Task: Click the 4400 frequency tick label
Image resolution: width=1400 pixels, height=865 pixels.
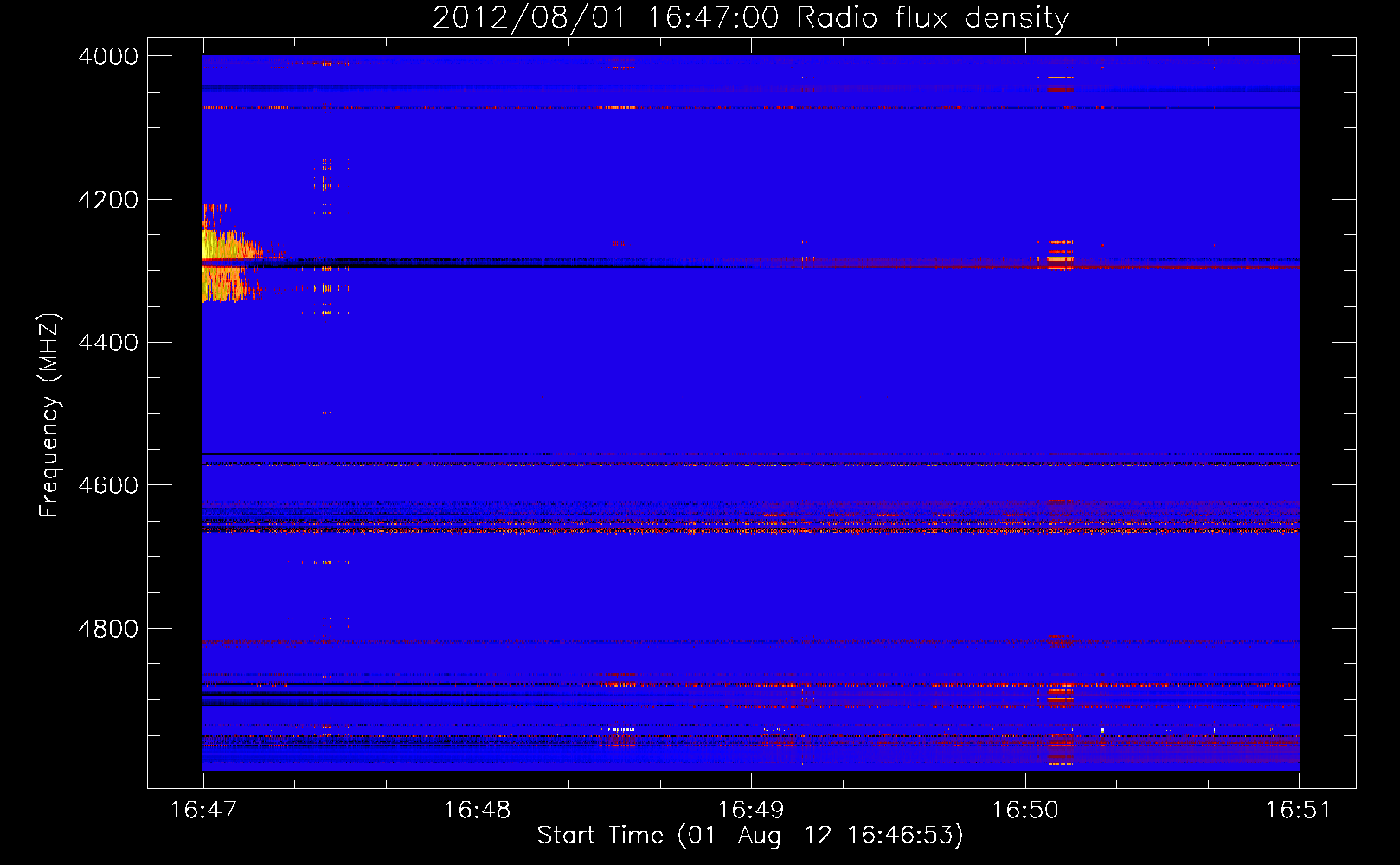Action: (x=108, y=343)
